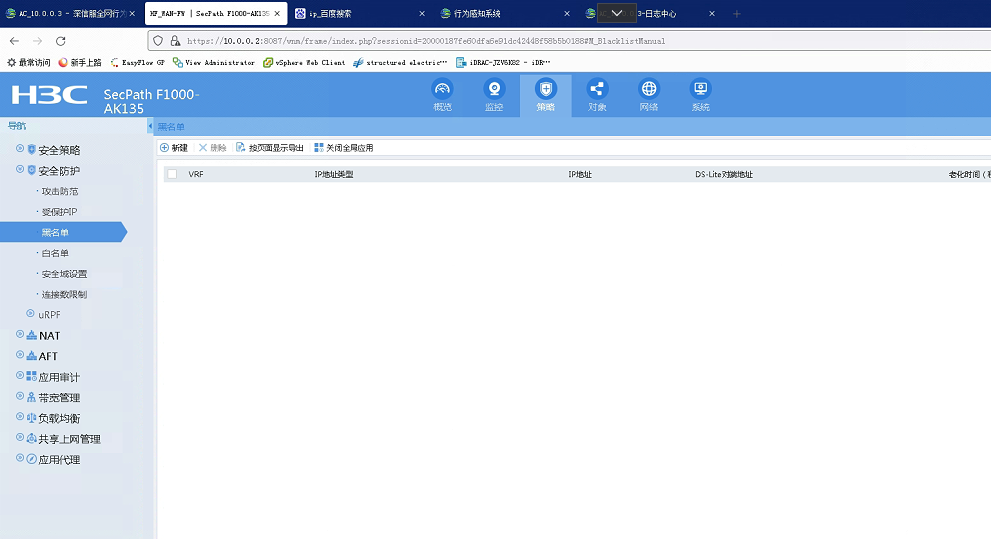Click the NAT tree icon

[x=32, y=335]
